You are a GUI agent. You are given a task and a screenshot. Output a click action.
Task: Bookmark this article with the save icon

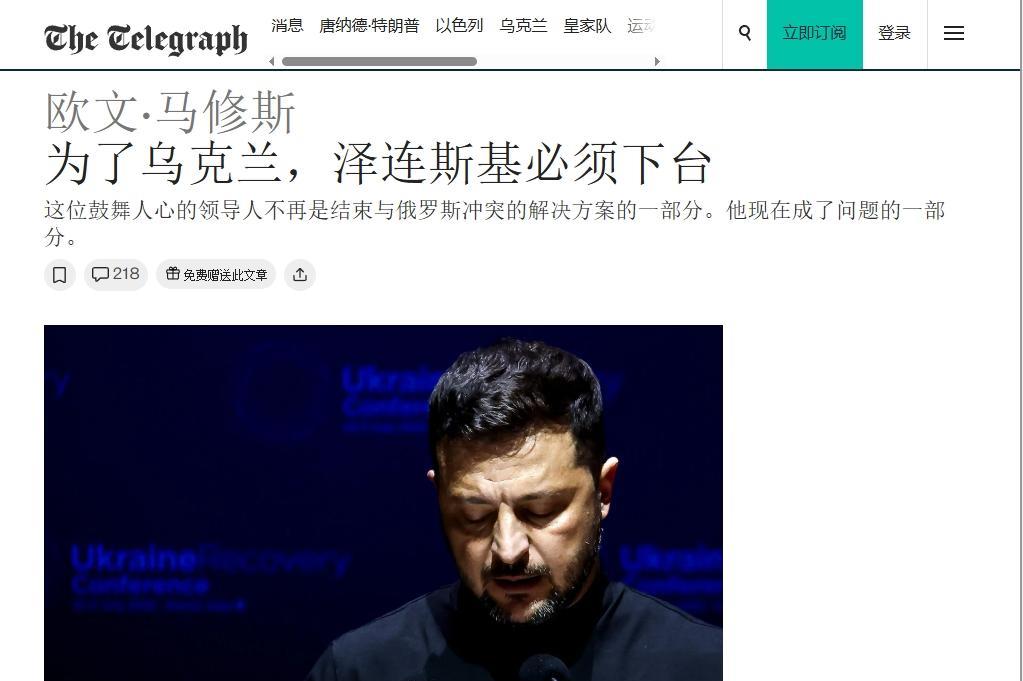pyautogui.click(x=59, y=275)
